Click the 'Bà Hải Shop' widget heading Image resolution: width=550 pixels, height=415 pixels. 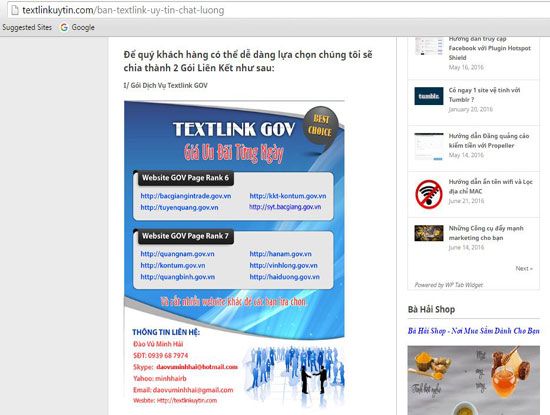click(x=431, y=309)
